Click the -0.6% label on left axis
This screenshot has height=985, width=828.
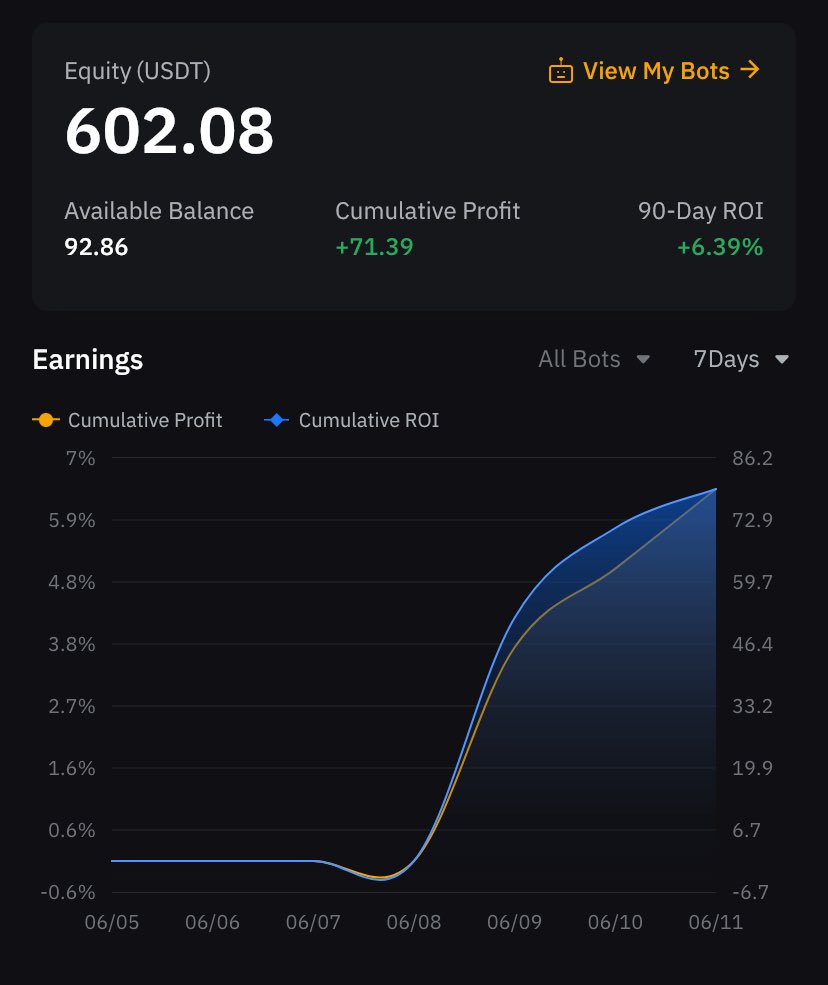[x=68, y=892]
